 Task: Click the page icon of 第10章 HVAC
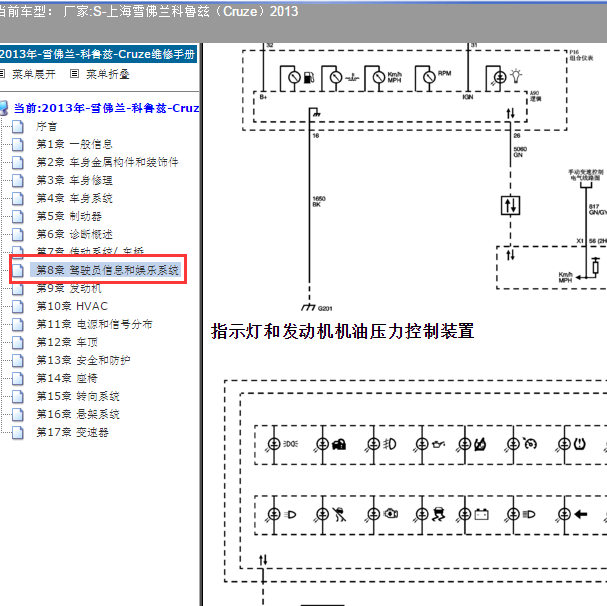[x=17, y=306]
